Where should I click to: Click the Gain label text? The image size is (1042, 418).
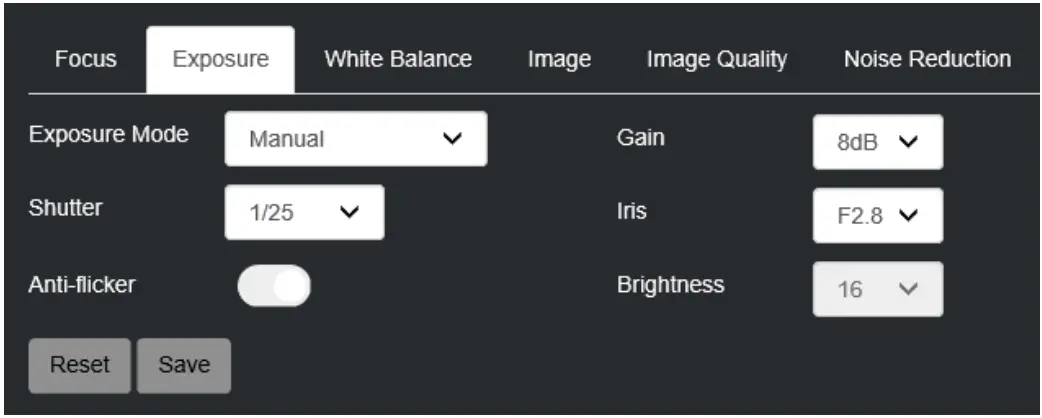[640, 138]
